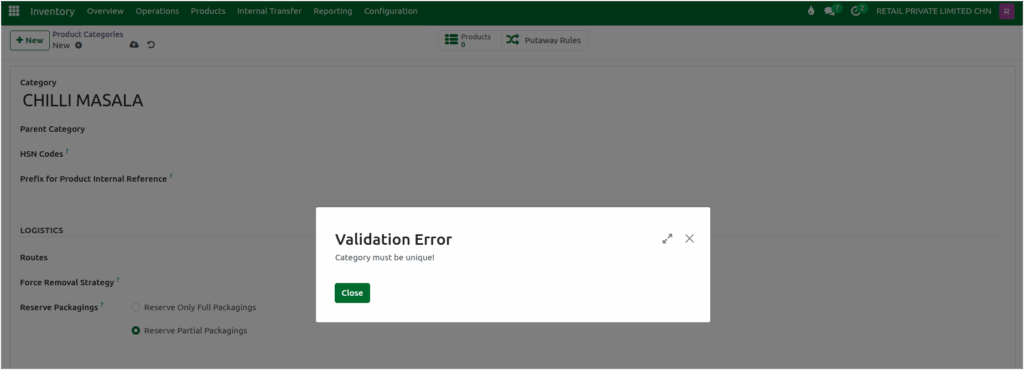Click the Products list icon
The image size is (1024, 370).
pyautogui.click(x=451, y=40)
